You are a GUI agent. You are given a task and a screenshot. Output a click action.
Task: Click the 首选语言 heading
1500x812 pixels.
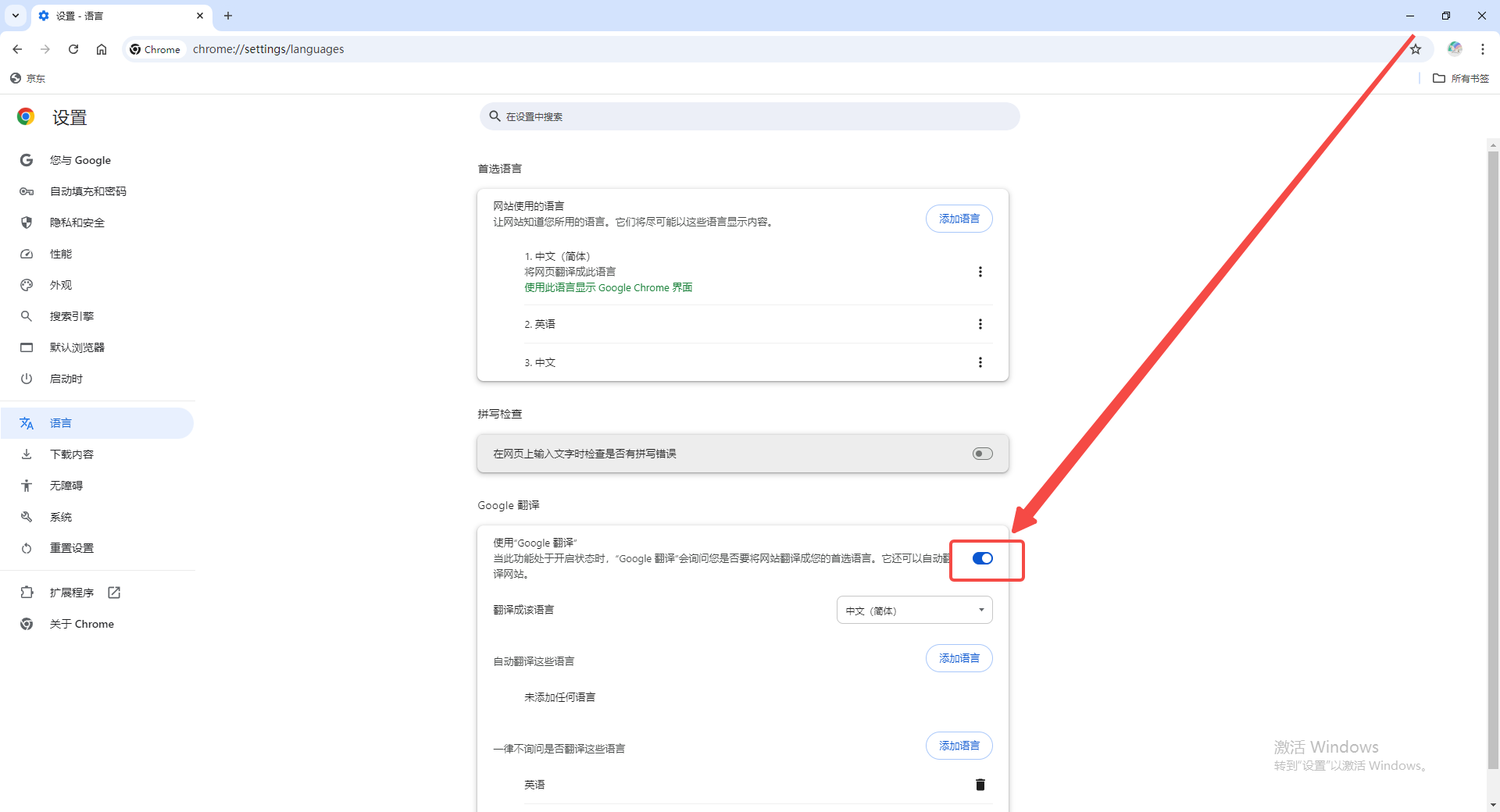tap(500, 169)
